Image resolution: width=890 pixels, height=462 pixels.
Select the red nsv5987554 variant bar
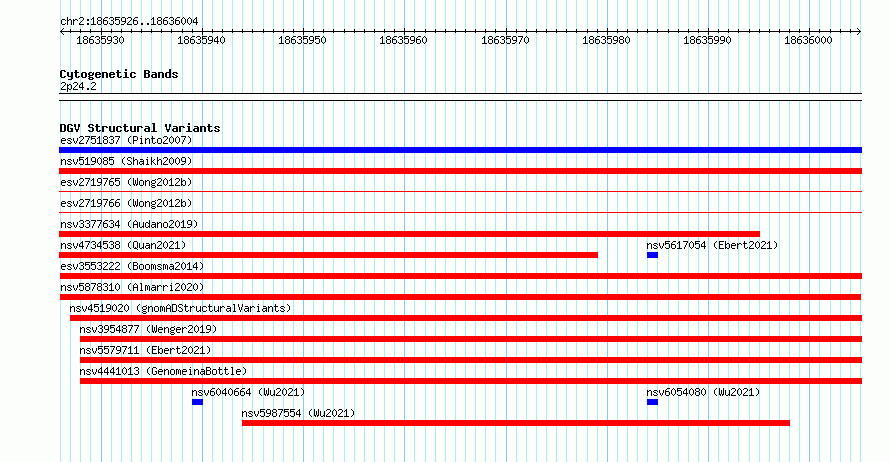pyautogui.click(x=516, y=423)
